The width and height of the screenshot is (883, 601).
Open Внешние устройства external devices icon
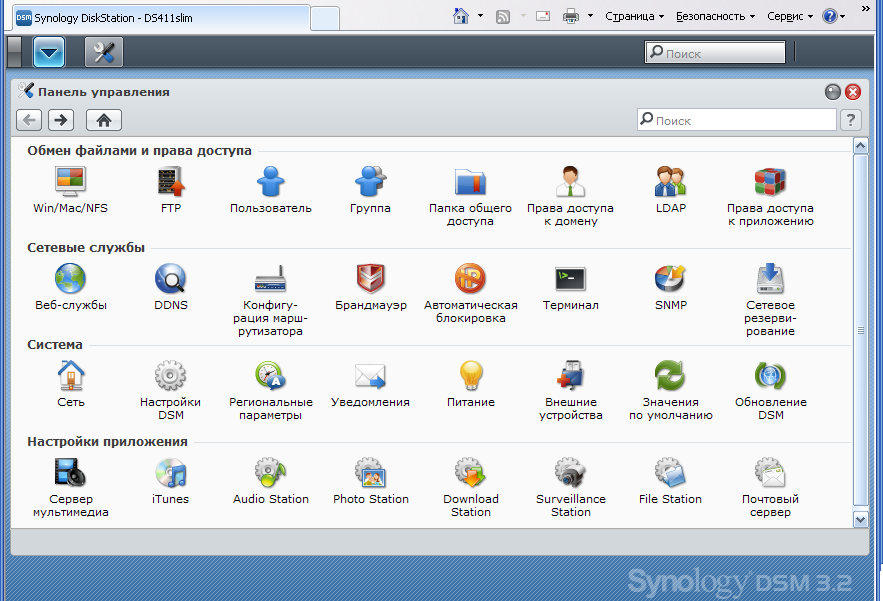coord(570,375)
